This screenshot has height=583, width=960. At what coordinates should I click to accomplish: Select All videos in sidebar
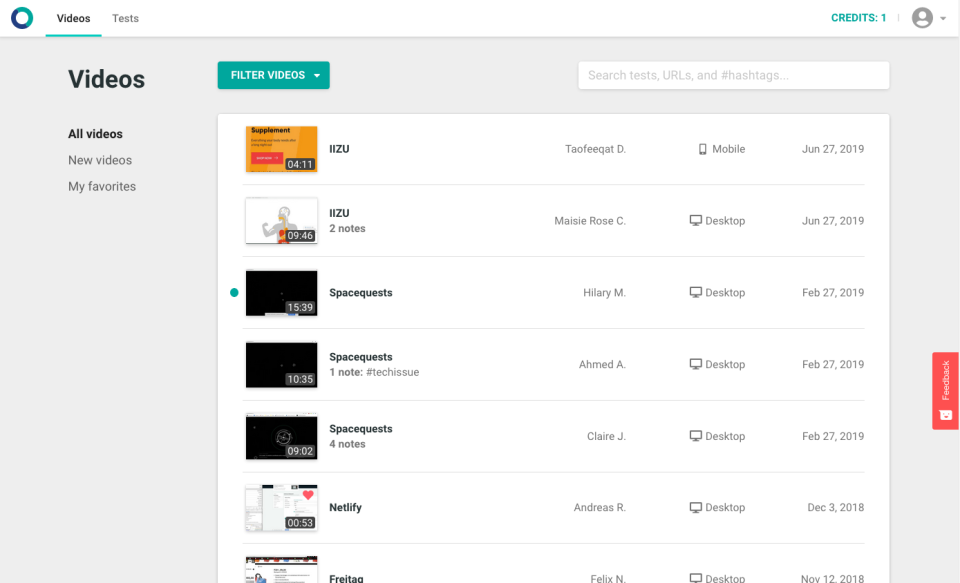[x=95, y=134]
